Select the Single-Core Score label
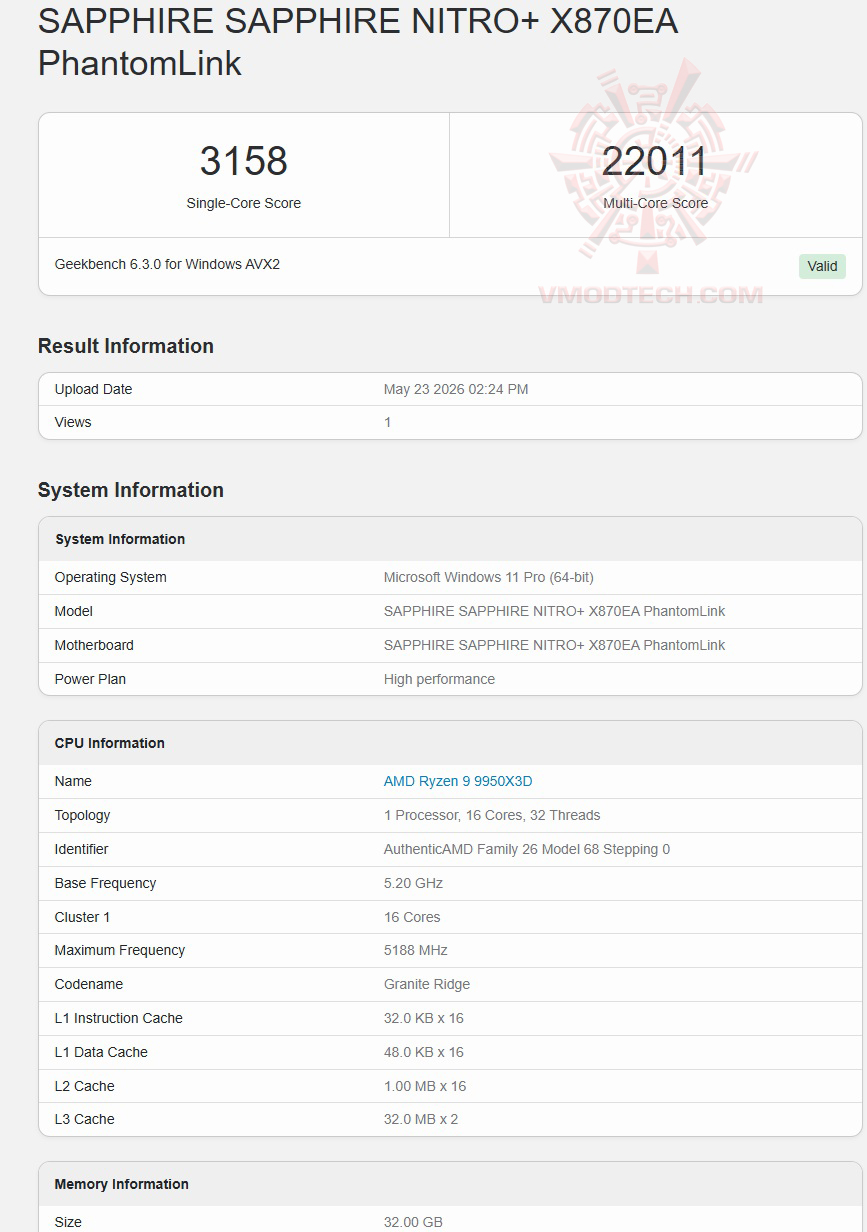The width and height of the screenshot is (867, 1232). click(x=244, y=203)
